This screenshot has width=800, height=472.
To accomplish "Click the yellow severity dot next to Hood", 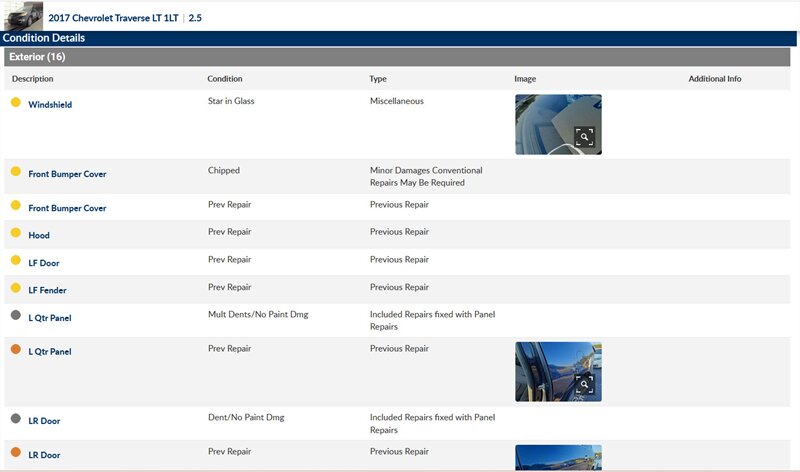I will pyautogui.click(x=16, y=234).
